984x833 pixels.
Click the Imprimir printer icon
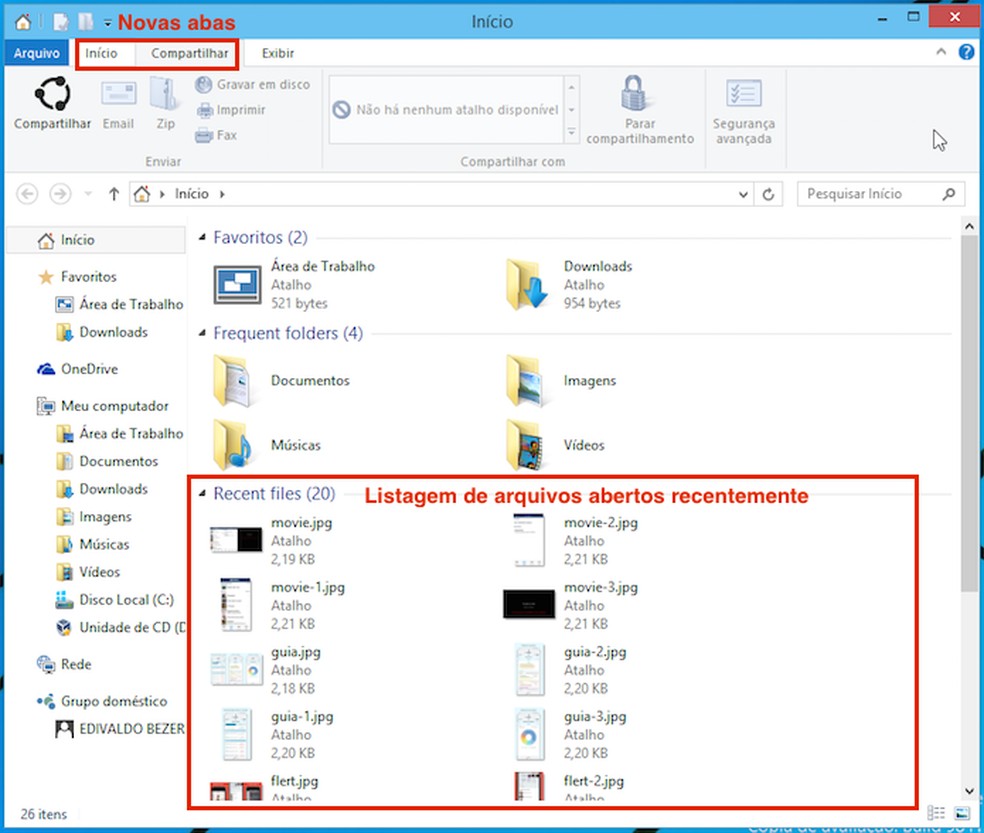(x=205, y=110)
